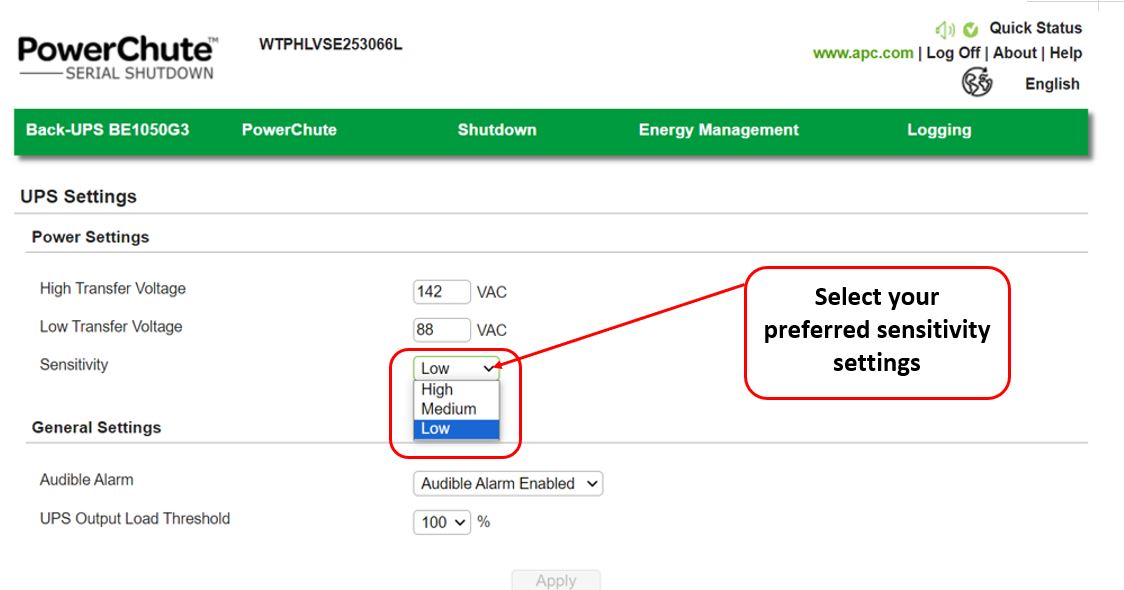Viewport: 1124px width, 590px height.
Task: Select High in the sensitivity list
Action: click(456, 389)
